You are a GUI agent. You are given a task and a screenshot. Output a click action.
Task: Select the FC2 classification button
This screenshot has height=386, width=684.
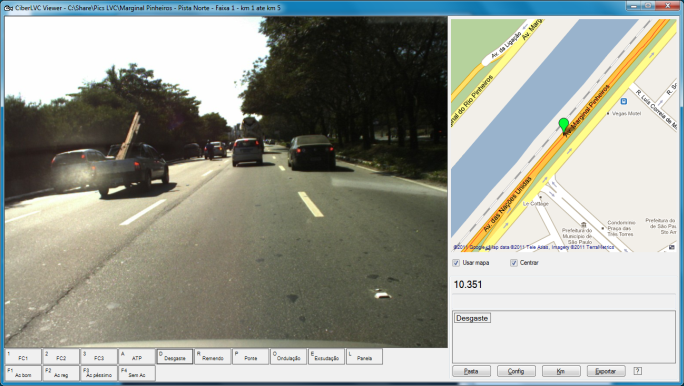(x=61, y=356)
